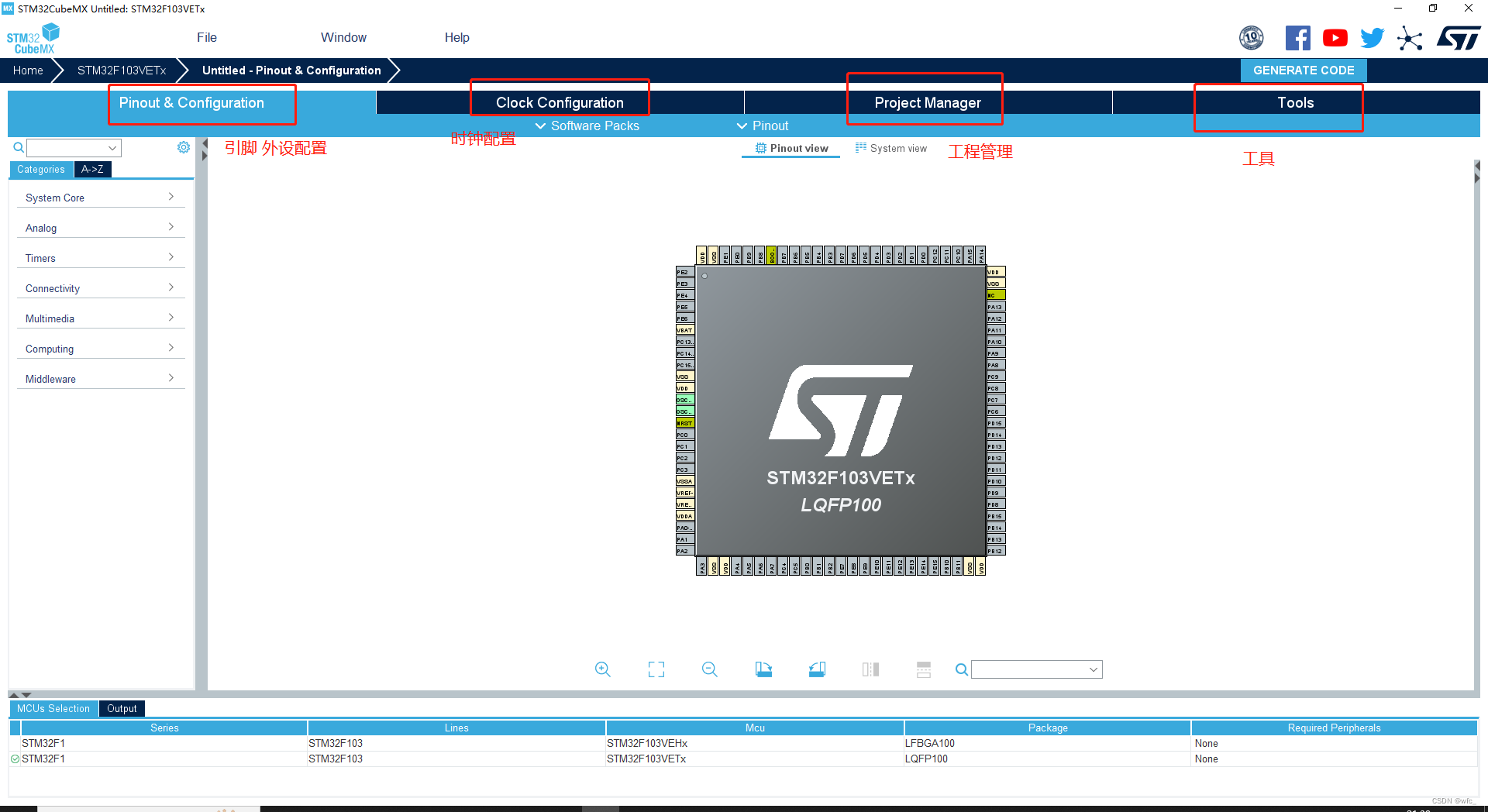Click the GENERATE CODE button
Viewport: 1488px width, 812px height.
pyautogui.click(x=1303, y=70)
